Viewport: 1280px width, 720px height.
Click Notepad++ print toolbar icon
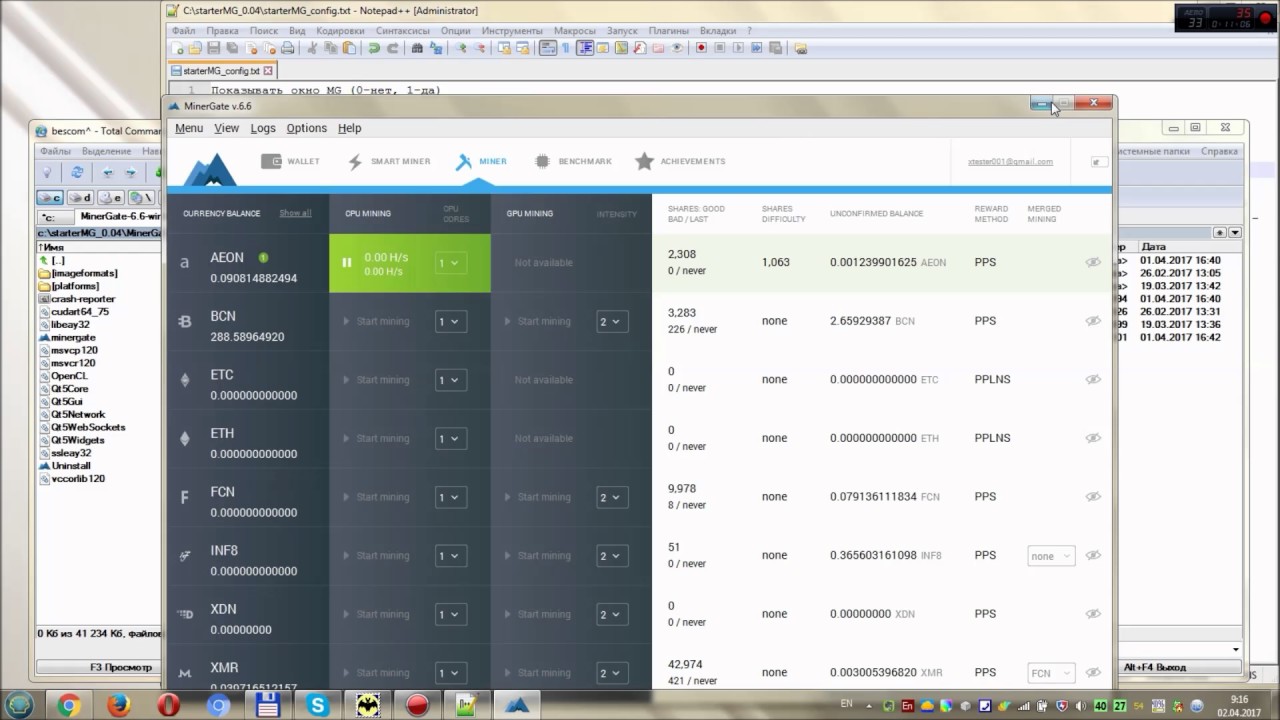pyautogui.click(x=287, y=48)
